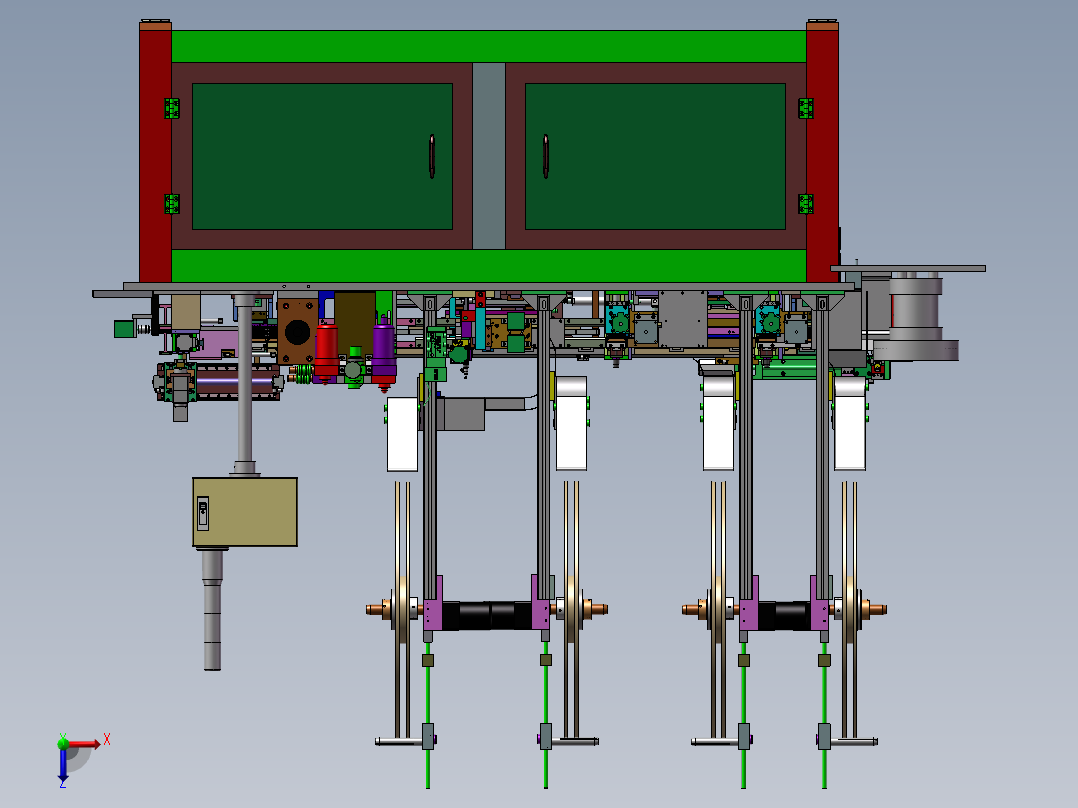Pick the gray center divider between cabinet doors

click(x=489, y=156)
